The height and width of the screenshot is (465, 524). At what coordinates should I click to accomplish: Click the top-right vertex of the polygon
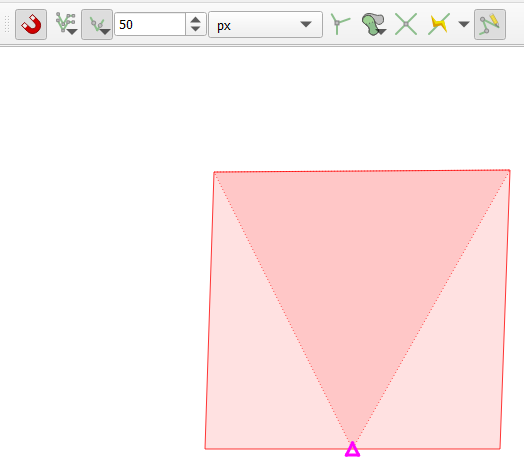pyautogui.click(x=509, y=170)
